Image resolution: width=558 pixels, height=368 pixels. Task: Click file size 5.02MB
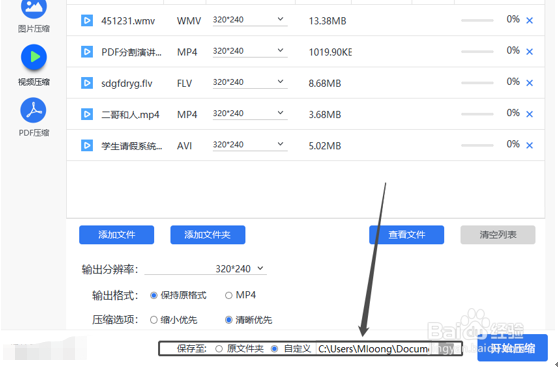pos(325,146)
